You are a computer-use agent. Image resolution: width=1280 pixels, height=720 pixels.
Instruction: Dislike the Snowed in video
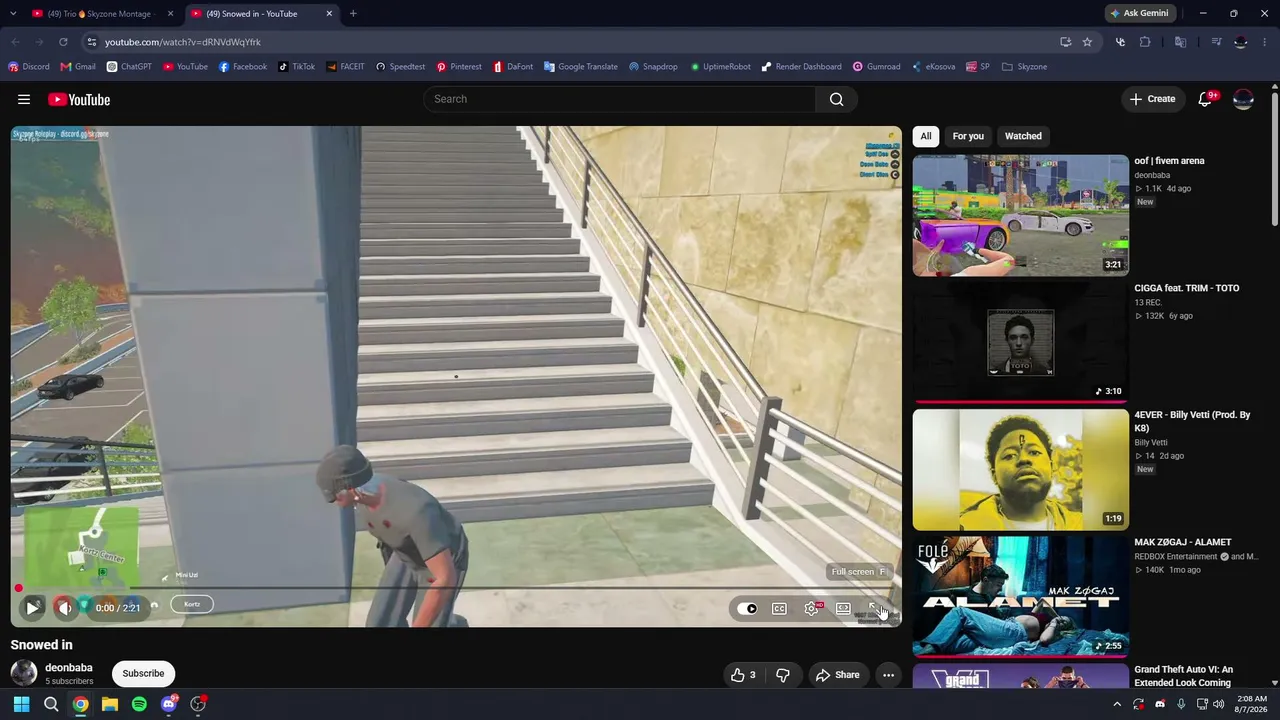pos(783,675)
